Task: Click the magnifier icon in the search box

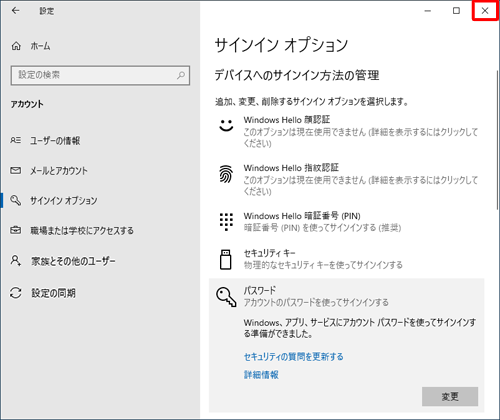Action: click(181, 75)
